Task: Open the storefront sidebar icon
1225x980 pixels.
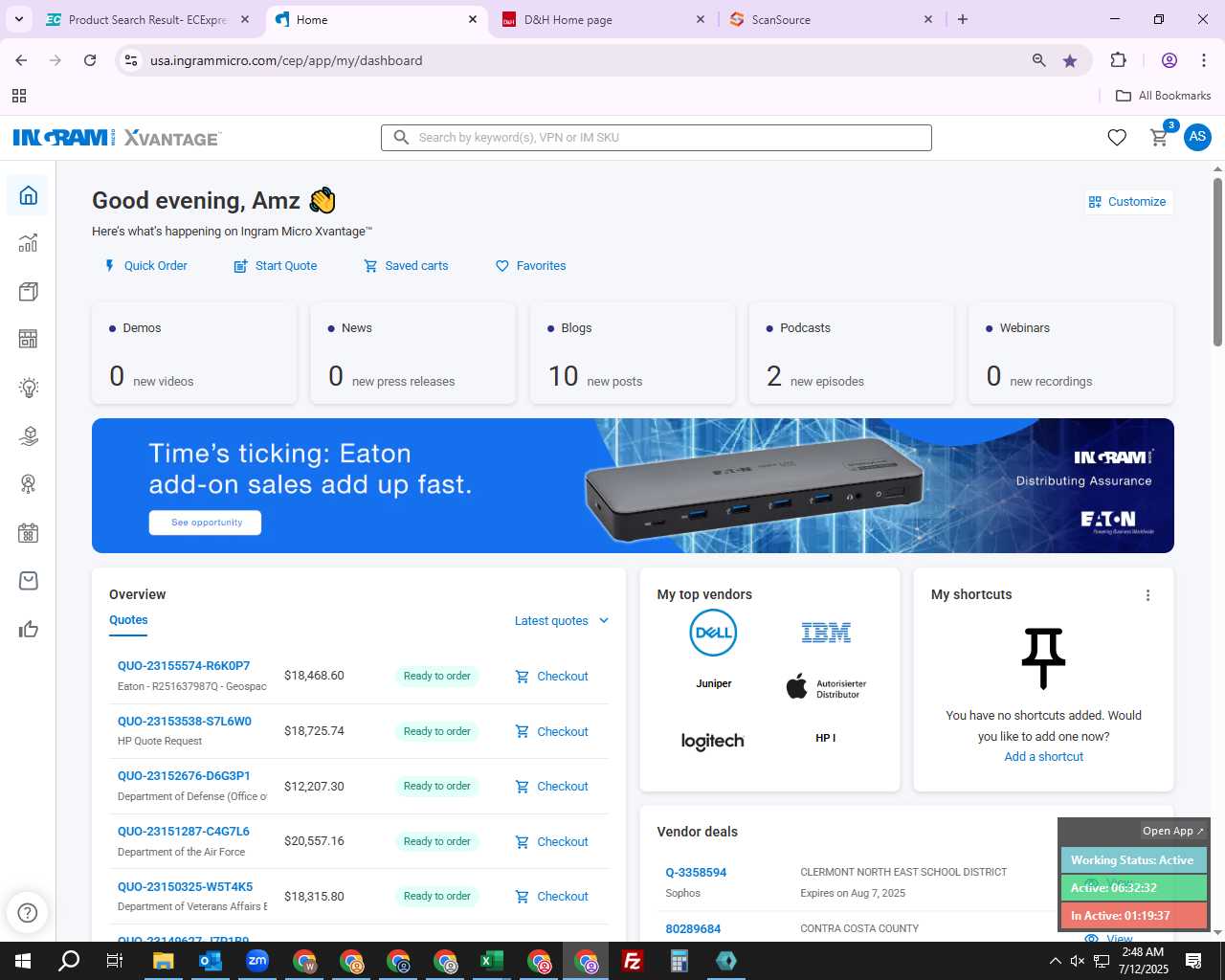Action: [x=29, y=339]
